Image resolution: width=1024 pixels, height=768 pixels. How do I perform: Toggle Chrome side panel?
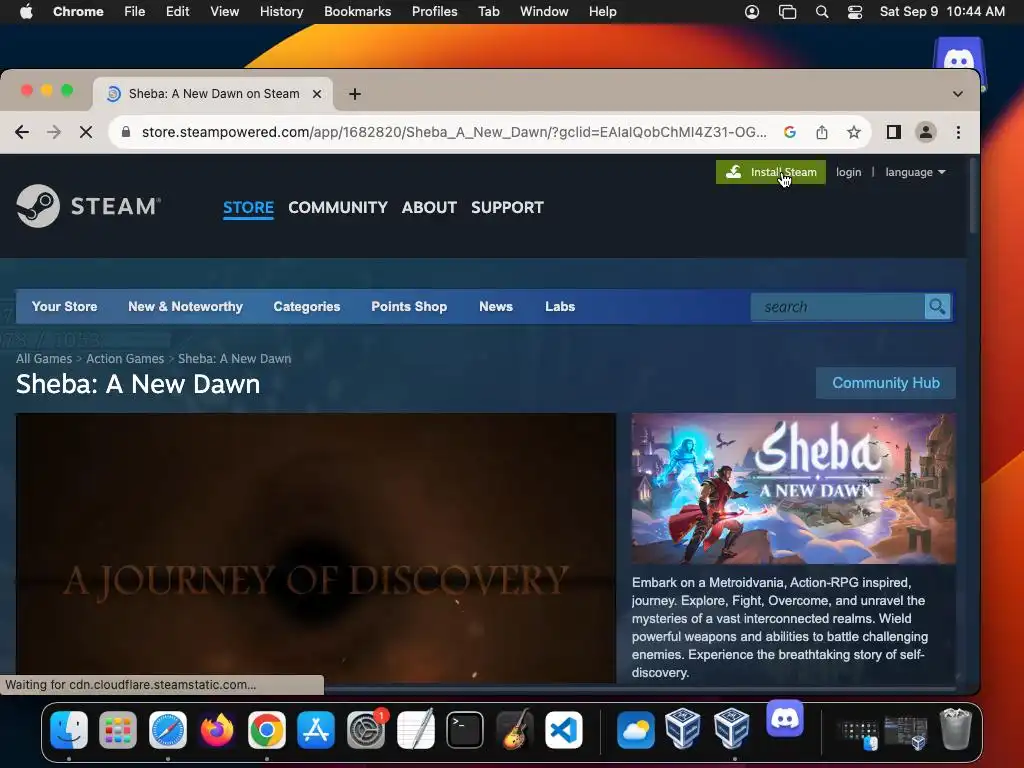[893, 132]
